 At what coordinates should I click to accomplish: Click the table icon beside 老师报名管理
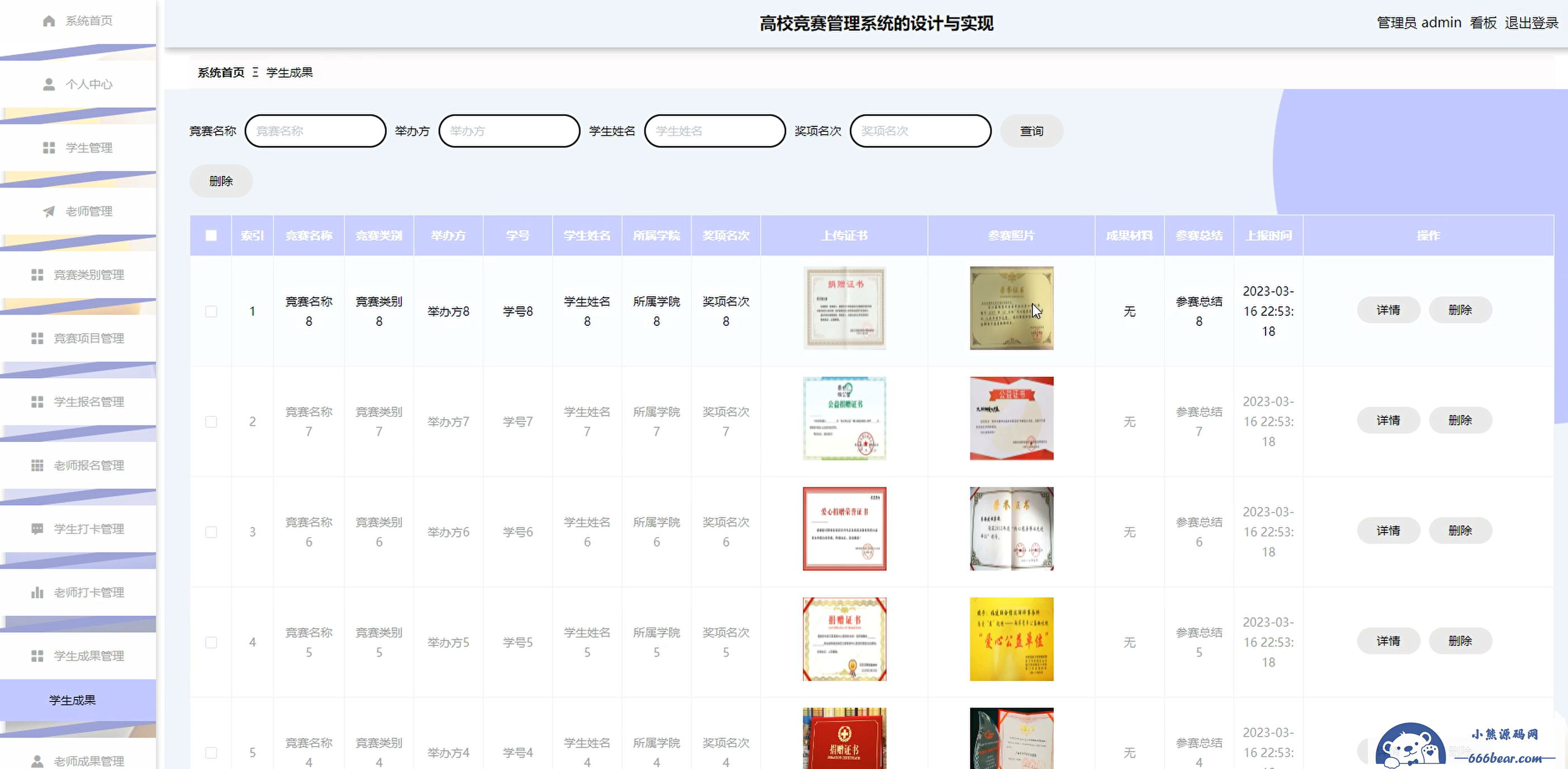pos(37,466)
